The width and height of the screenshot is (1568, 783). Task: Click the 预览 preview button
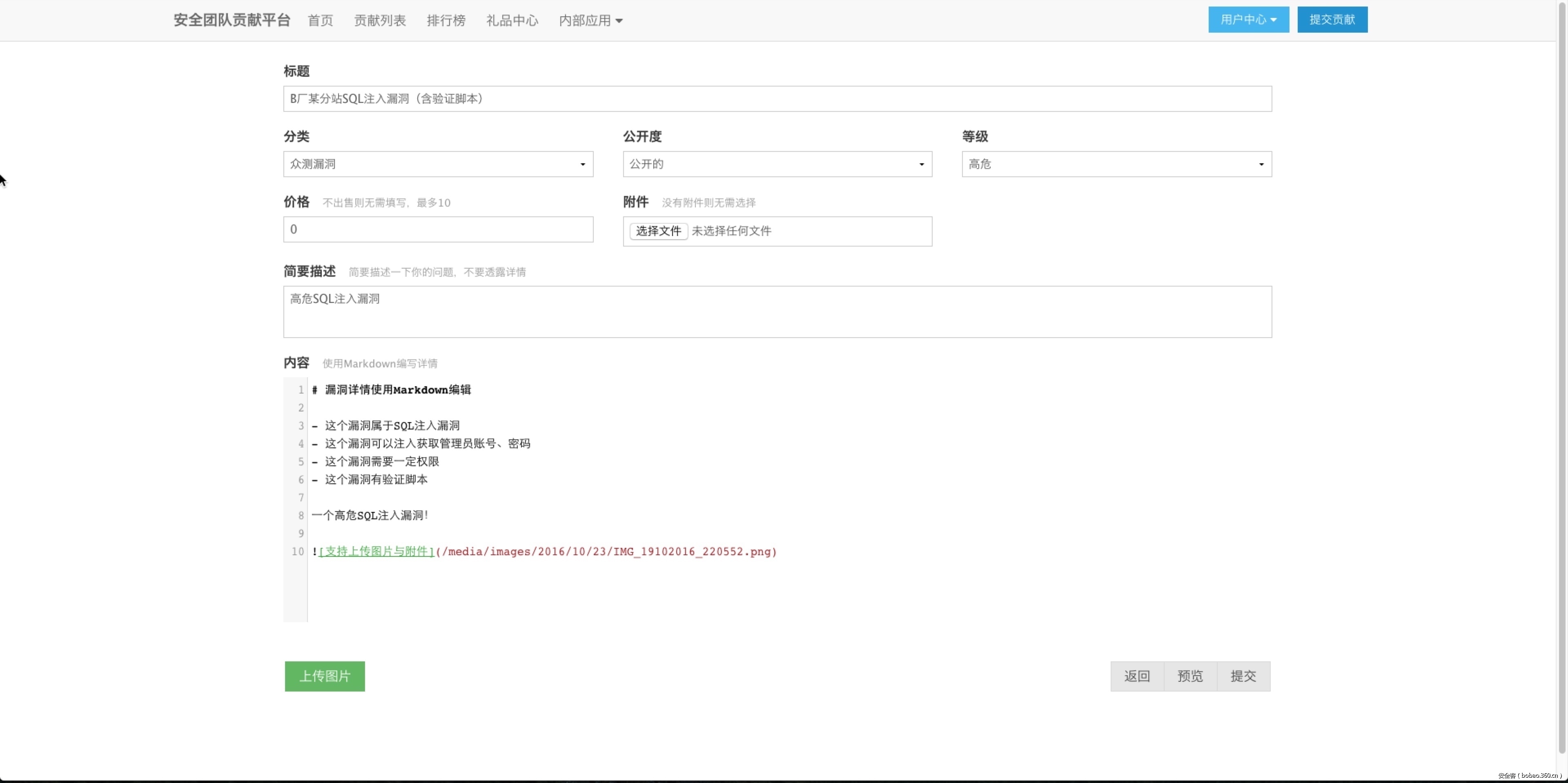click(1190, 676)
